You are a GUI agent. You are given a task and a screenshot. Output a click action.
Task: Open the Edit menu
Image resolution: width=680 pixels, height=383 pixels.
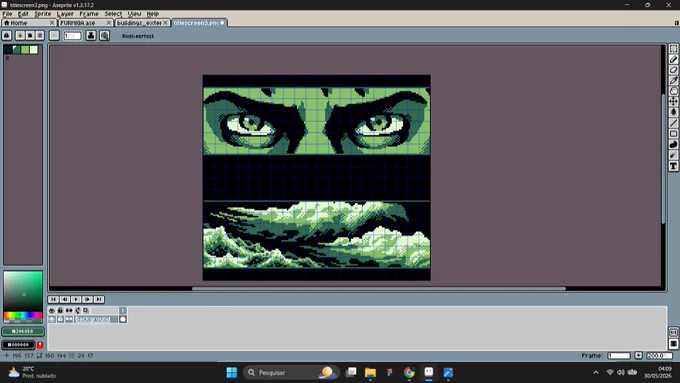pos(23,14)
